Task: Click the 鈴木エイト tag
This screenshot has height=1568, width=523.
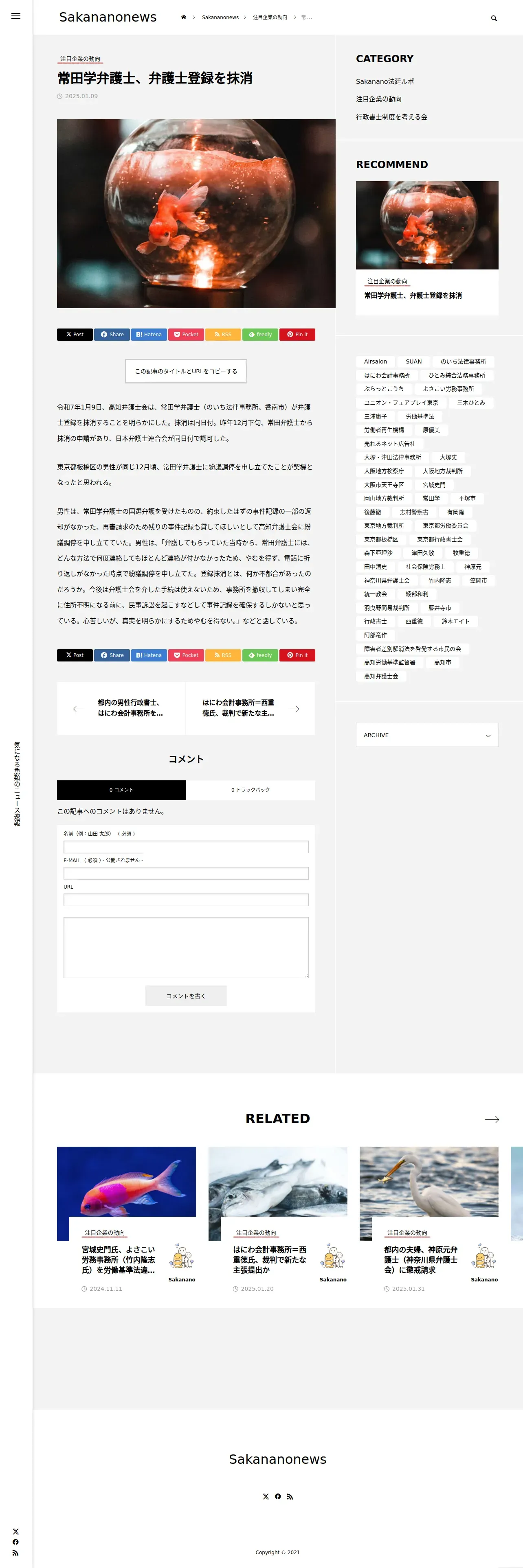Action: 455,621
